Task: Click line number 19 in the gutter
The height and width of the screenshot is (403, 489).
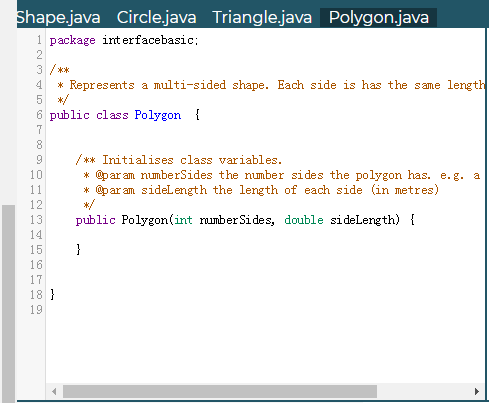Action: coord(36,310)
